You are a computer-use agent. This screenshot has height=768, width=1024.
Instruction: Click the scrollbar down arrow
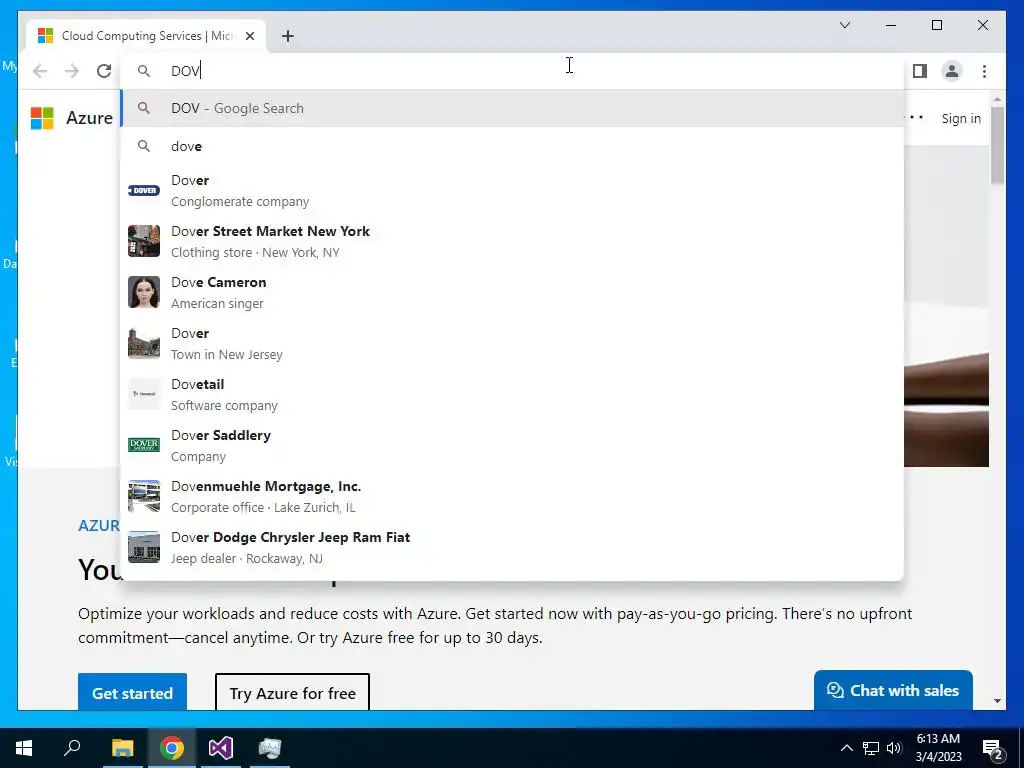point(997,701)
